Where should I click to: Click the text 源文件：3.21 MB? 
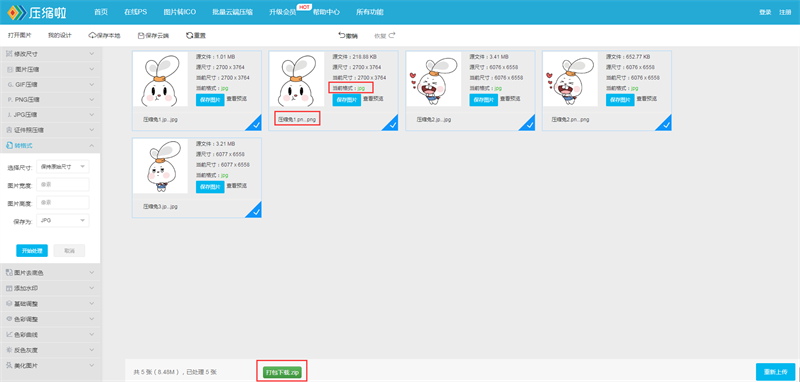point(215,143)
